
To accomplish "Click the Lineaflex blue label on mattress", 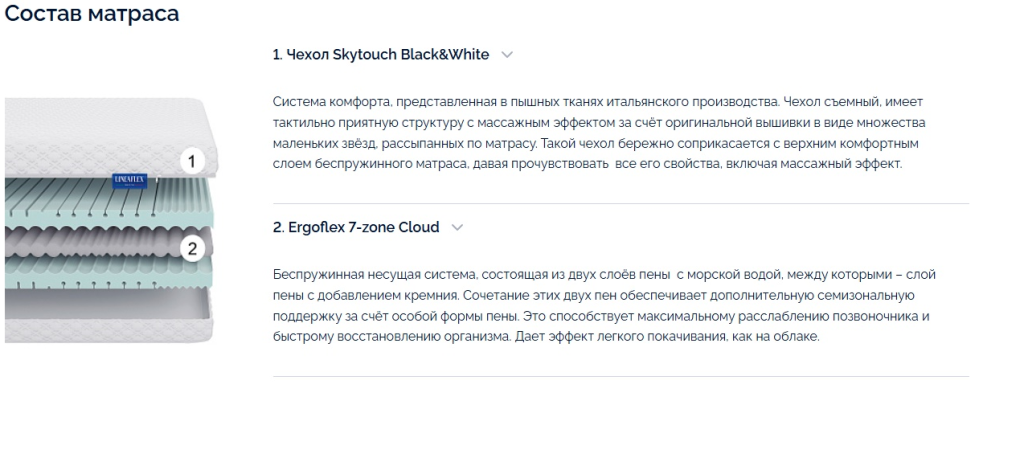I will 130,181.
